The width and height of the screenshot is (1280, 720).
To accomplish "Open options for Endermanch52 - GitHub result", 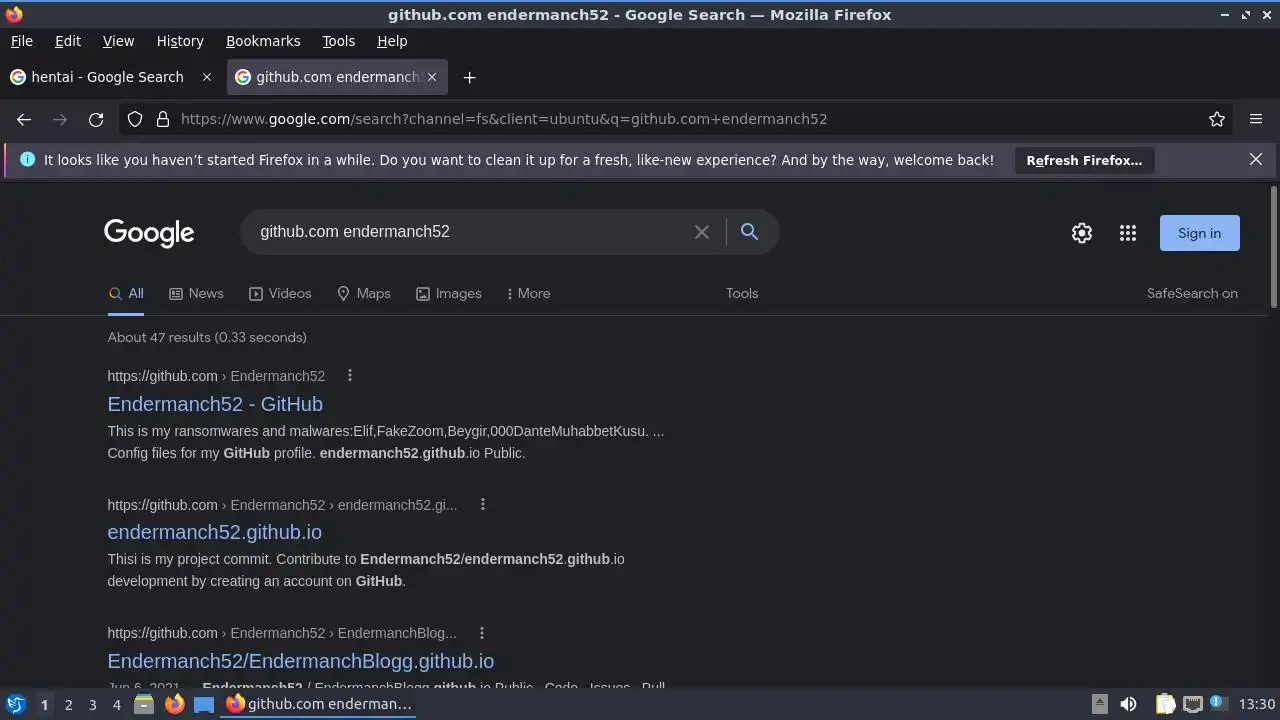I will (x=350, y=376).
